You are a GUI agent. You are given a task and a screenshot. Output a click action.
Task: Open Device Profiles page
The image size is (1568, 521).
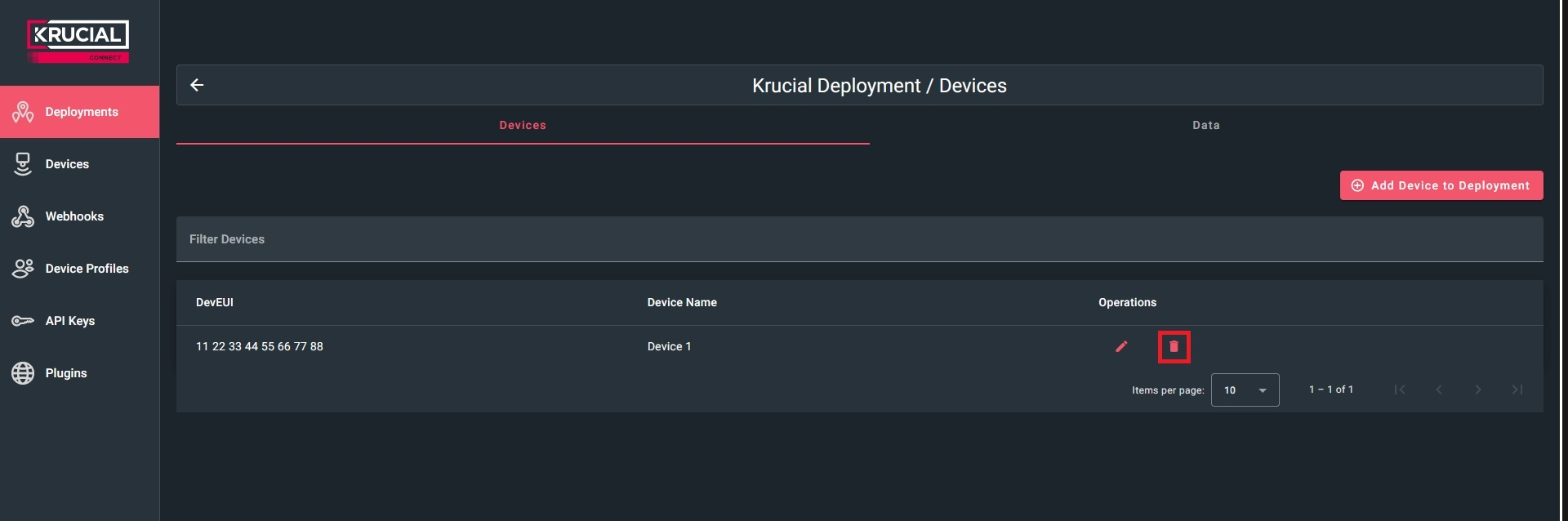point(79,269)
